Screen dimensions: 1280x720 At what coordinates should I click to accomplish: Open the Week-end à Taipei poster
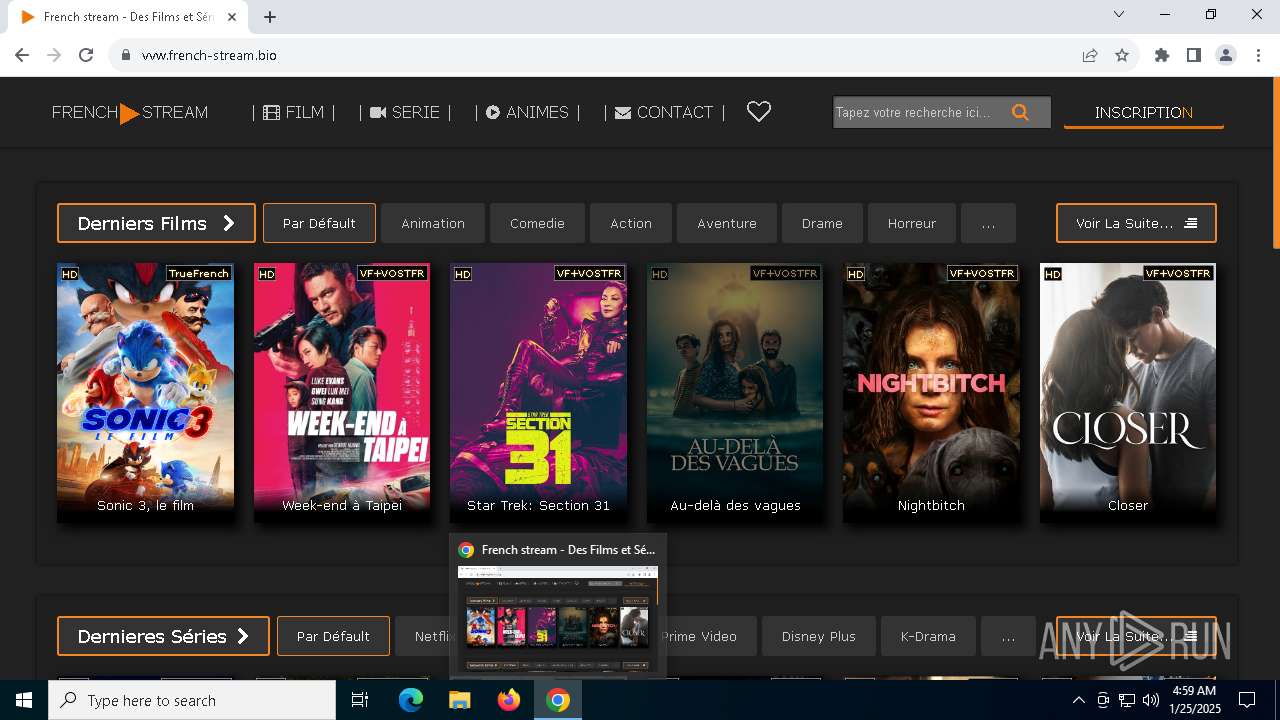[342, 392]
